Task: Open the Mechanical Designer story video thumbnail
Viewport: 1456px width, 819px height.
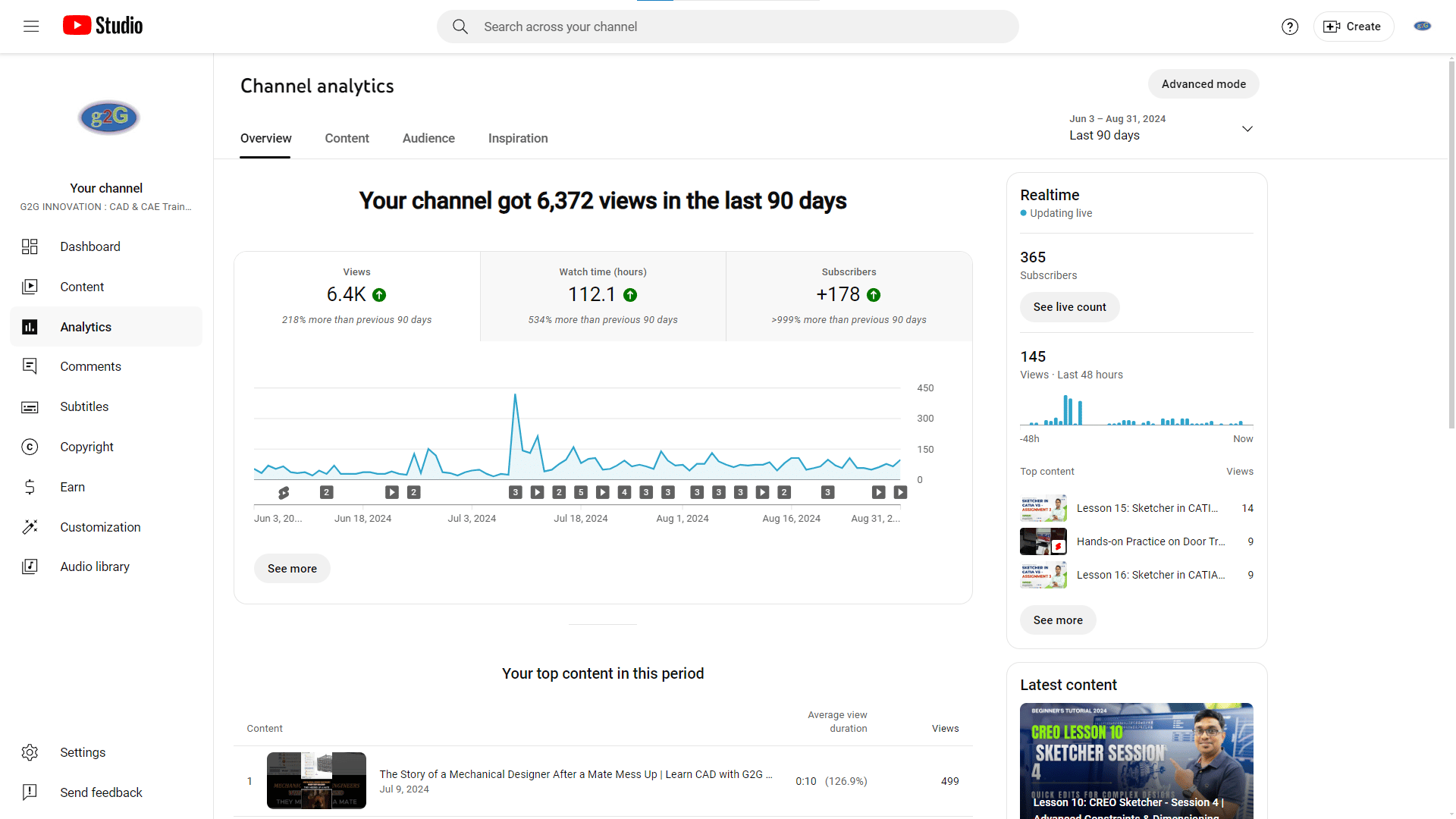Action: tap(316, 780)
